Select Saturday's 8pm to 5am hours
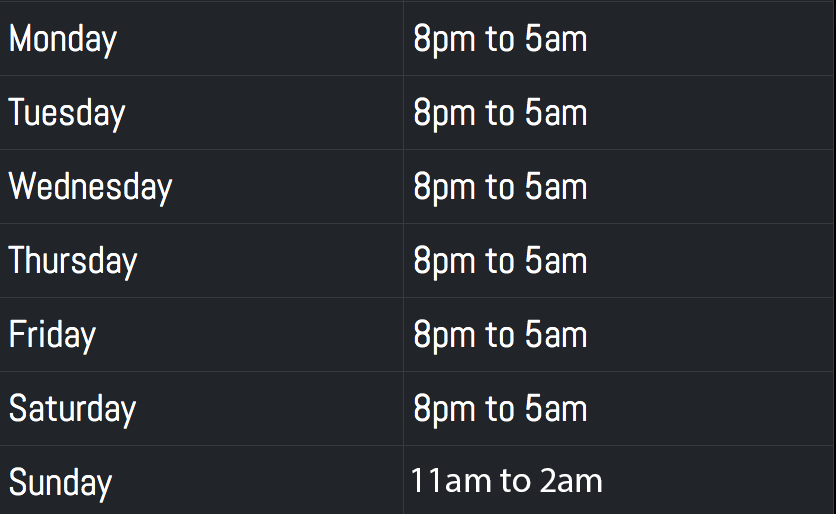This screenshot has height=514, width=836. point(500,409)
